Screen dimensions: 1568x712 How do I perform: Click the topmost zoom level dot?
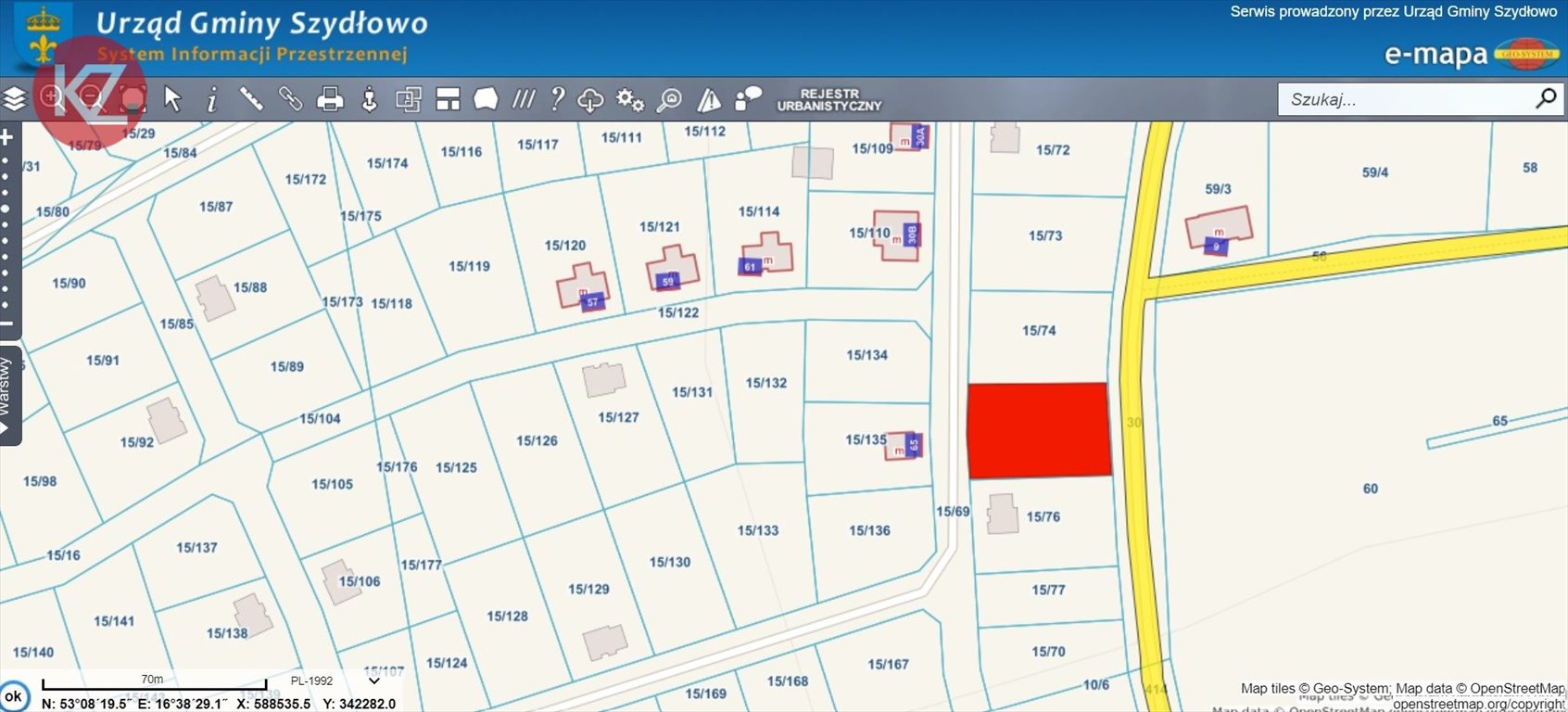point(6,161)
